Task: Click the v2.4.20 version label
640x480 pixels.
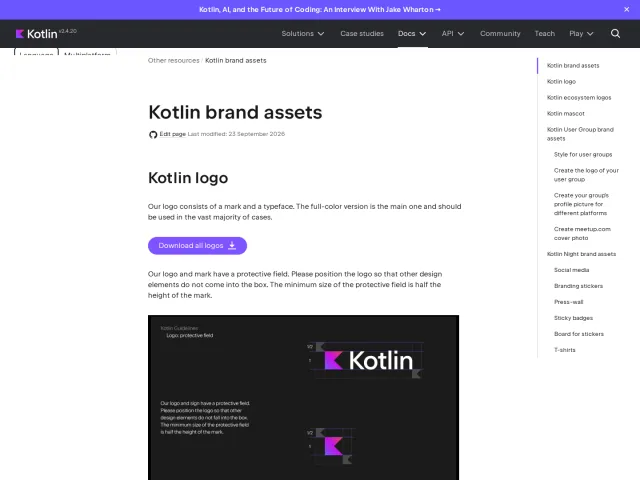Action: (68, 31)
